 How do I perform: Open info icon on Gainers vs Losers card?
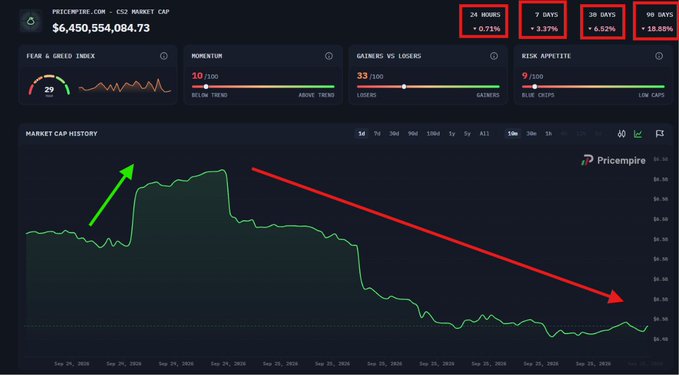coord(494,56)
